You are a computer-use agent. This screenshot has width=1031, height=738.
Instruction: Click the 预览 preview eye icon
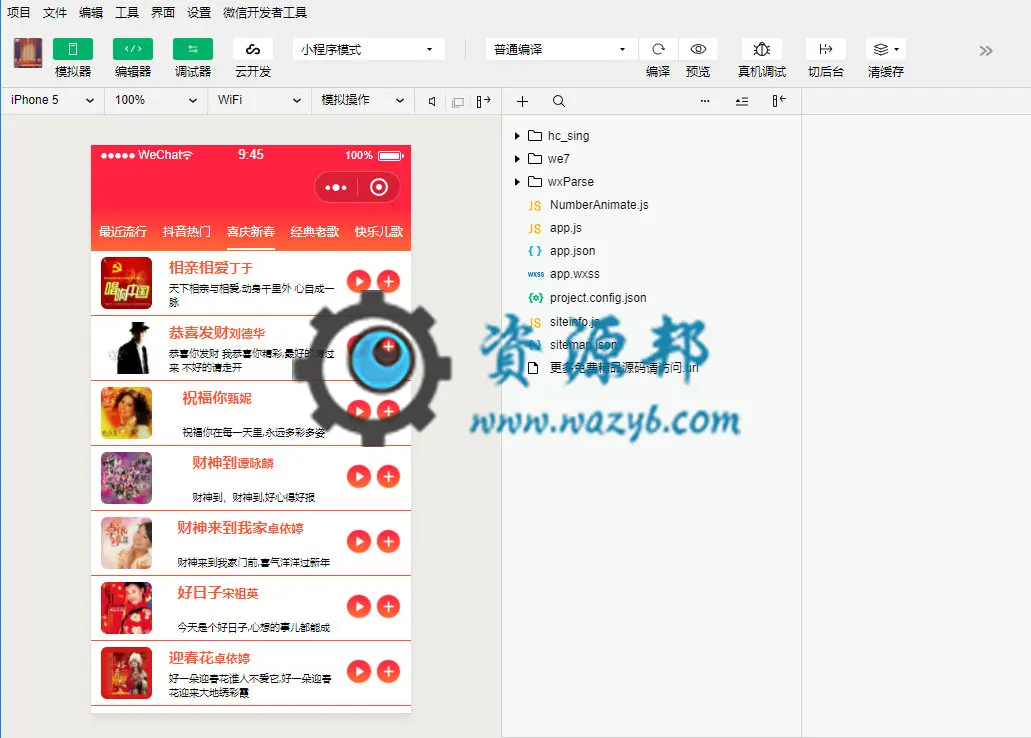(698, 49)
